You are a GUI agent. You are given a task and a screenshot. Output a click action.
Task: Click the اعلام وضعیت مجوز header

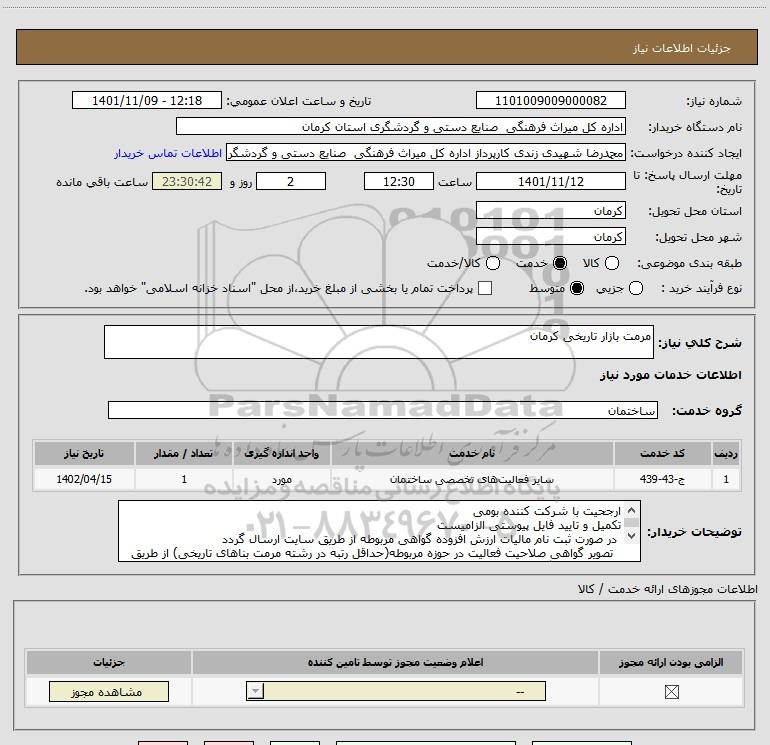[395, 662]
